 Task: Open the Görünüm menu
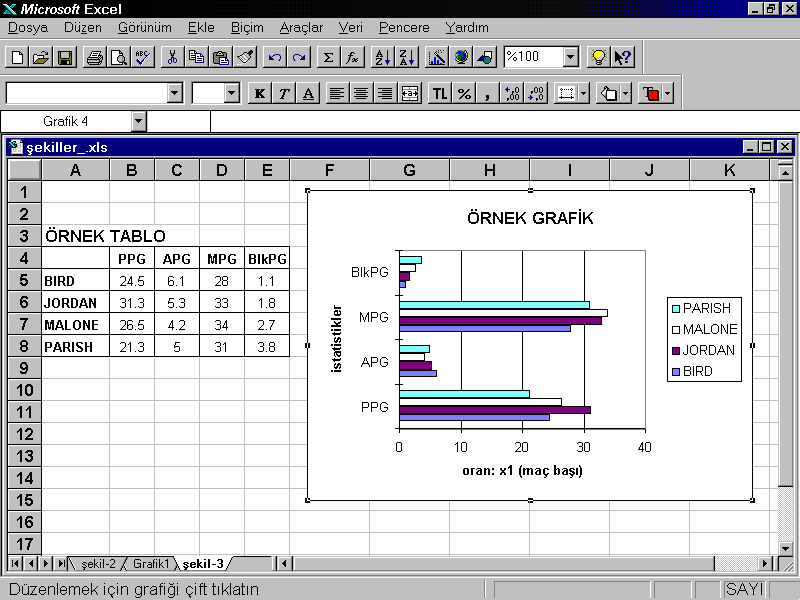point(145,28)
